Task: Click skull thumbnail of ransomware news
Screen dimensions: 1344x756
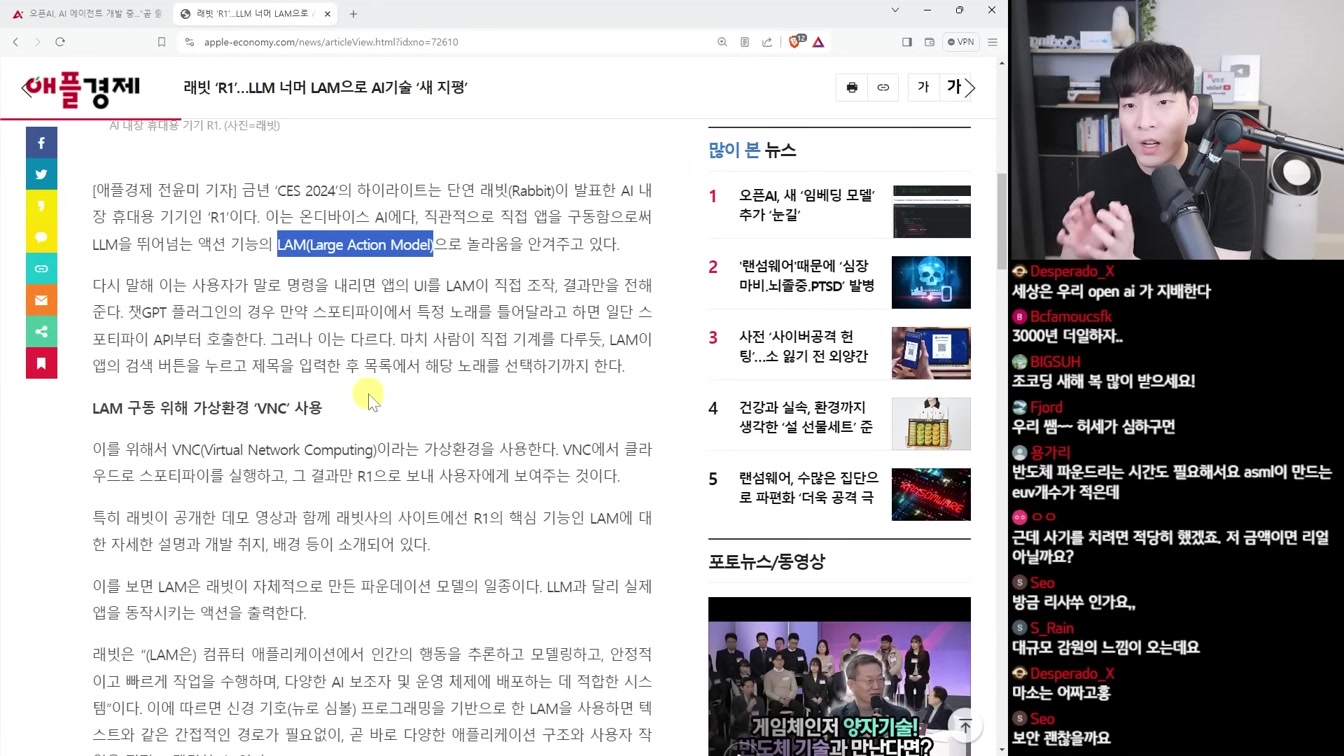Action: 931,282
